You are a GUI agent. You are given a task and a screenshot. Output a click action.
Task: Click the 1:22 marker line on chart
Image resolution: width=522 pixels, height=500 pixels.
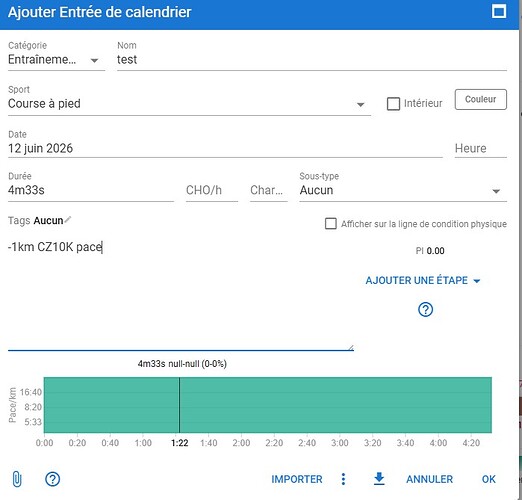[179, 405]
